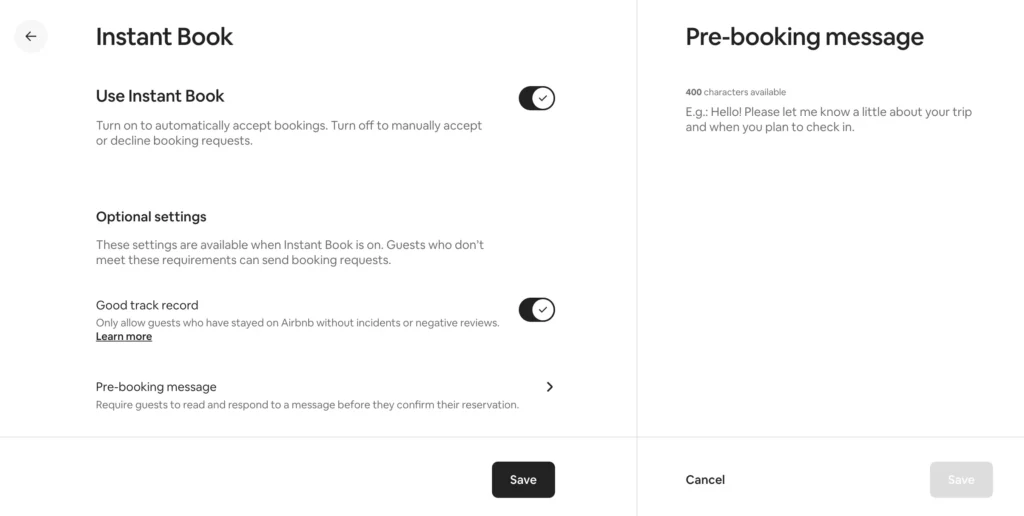Expand Pre-booking message with the chevron arrow
Image resolution: width=1024 pixels, height=516 pixels.
pos(549,387)
